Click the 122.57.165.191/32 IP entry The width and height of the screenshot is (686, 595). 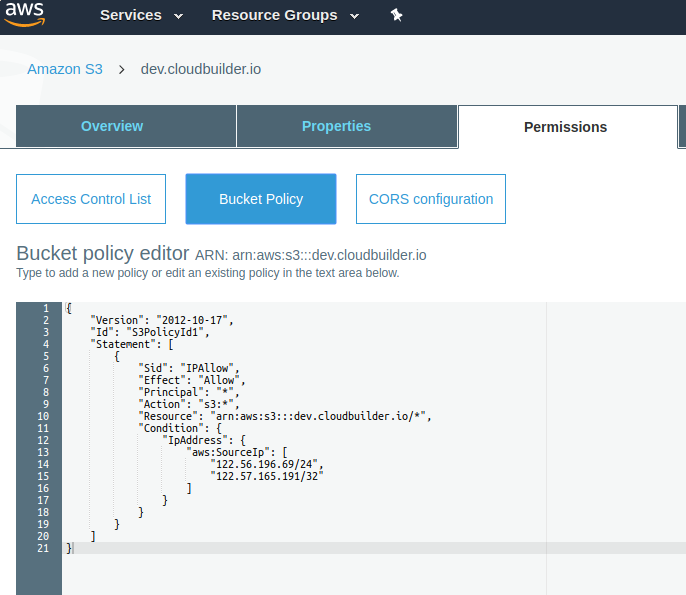coord(267,476)
